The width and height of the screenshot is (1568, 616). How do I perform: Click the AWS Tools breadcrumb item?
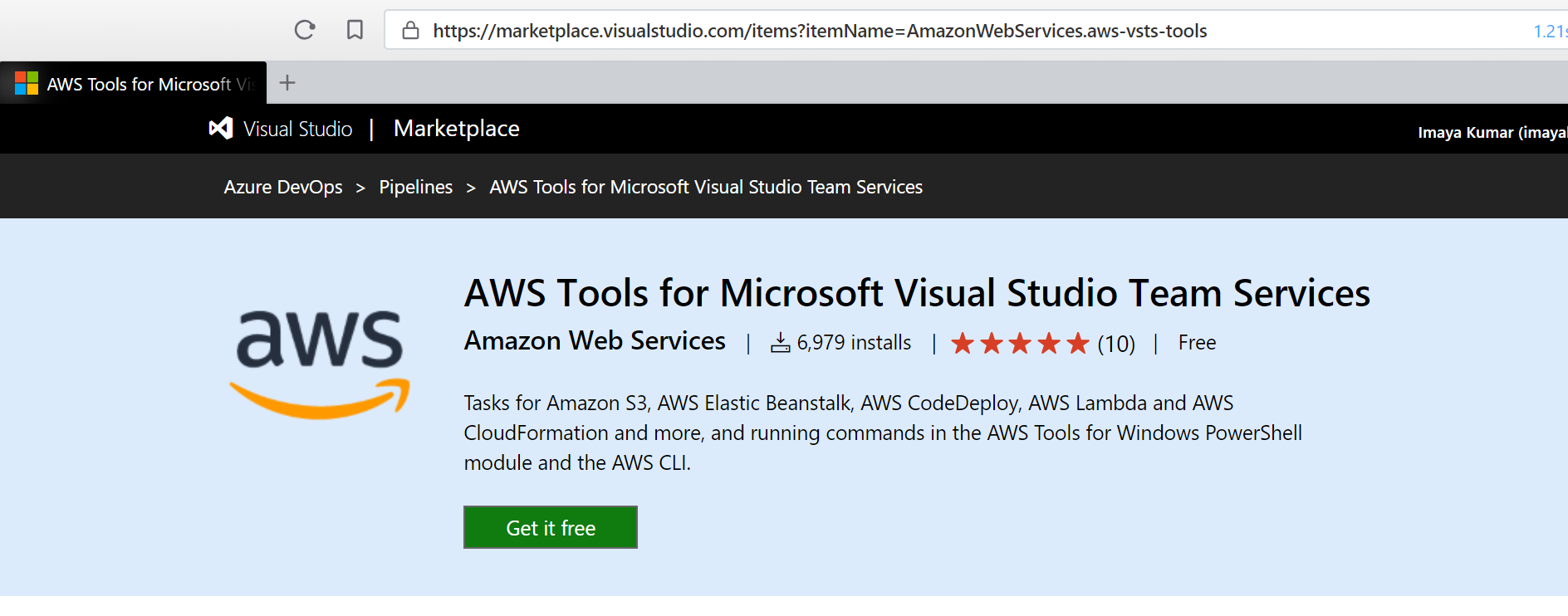(x=706, y=187)
